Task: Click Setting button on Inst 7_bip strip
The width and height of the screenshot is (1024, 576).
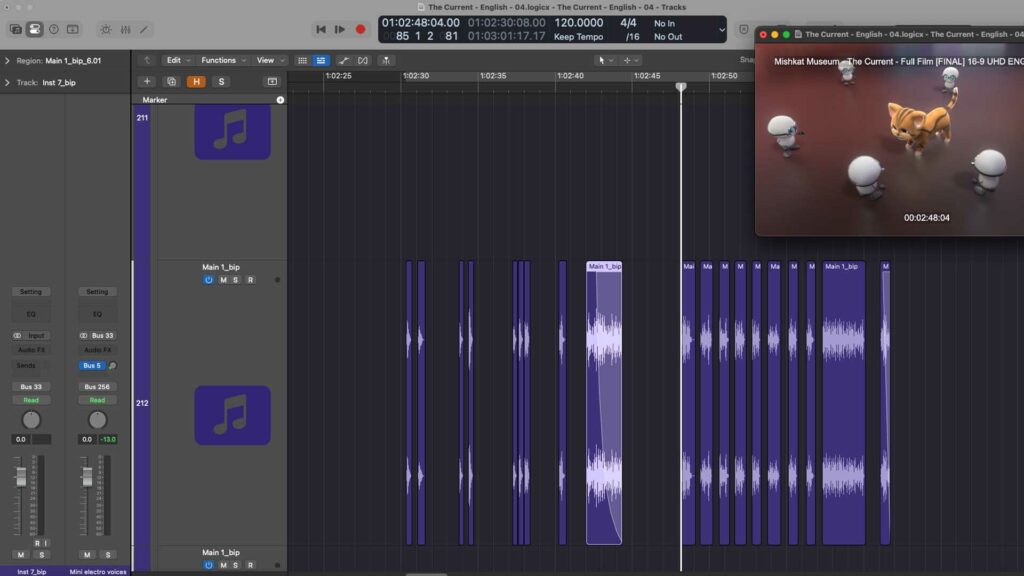Action: 31,292
